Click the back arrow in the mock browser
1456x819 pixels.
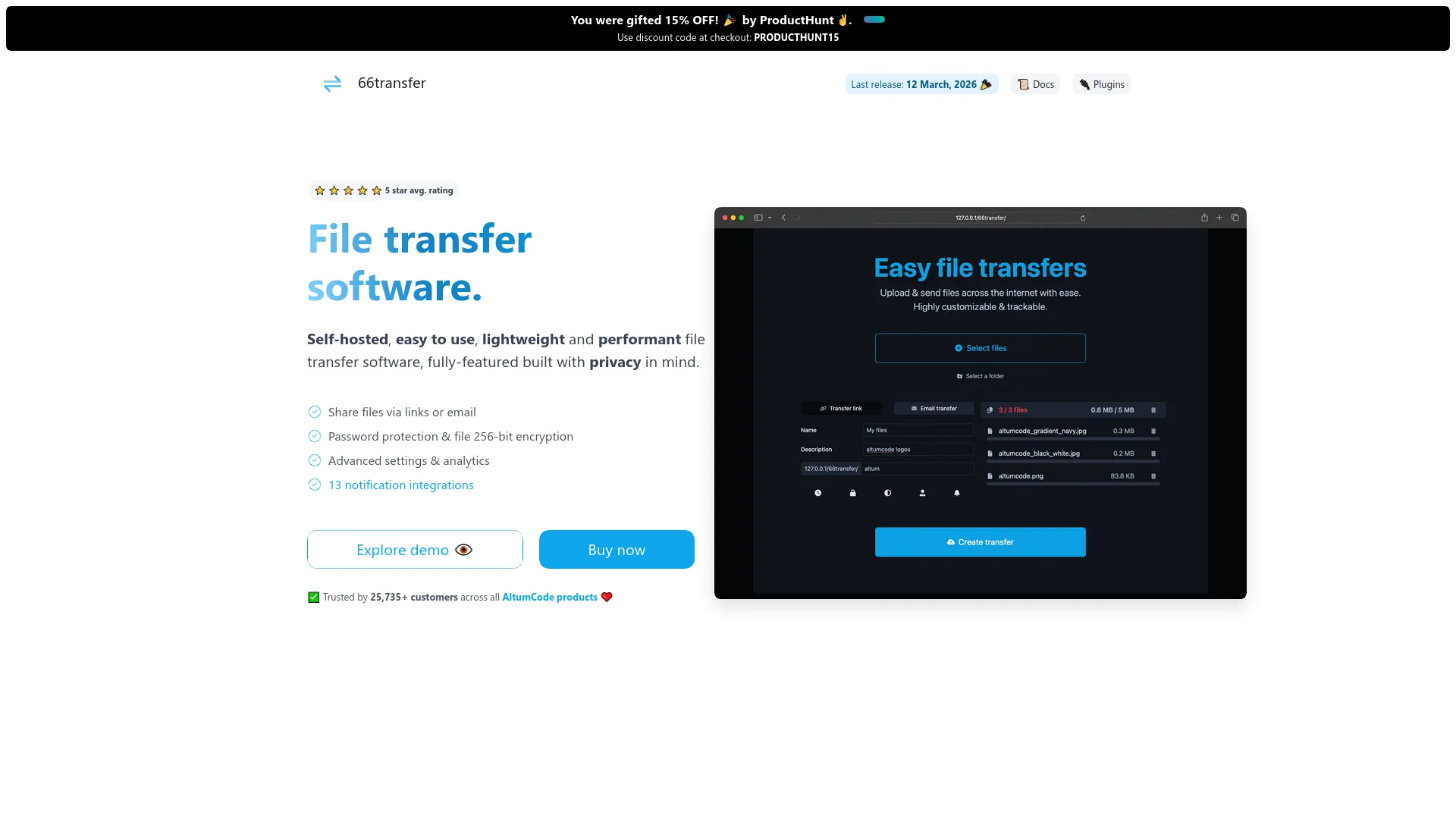click(783, 218)
